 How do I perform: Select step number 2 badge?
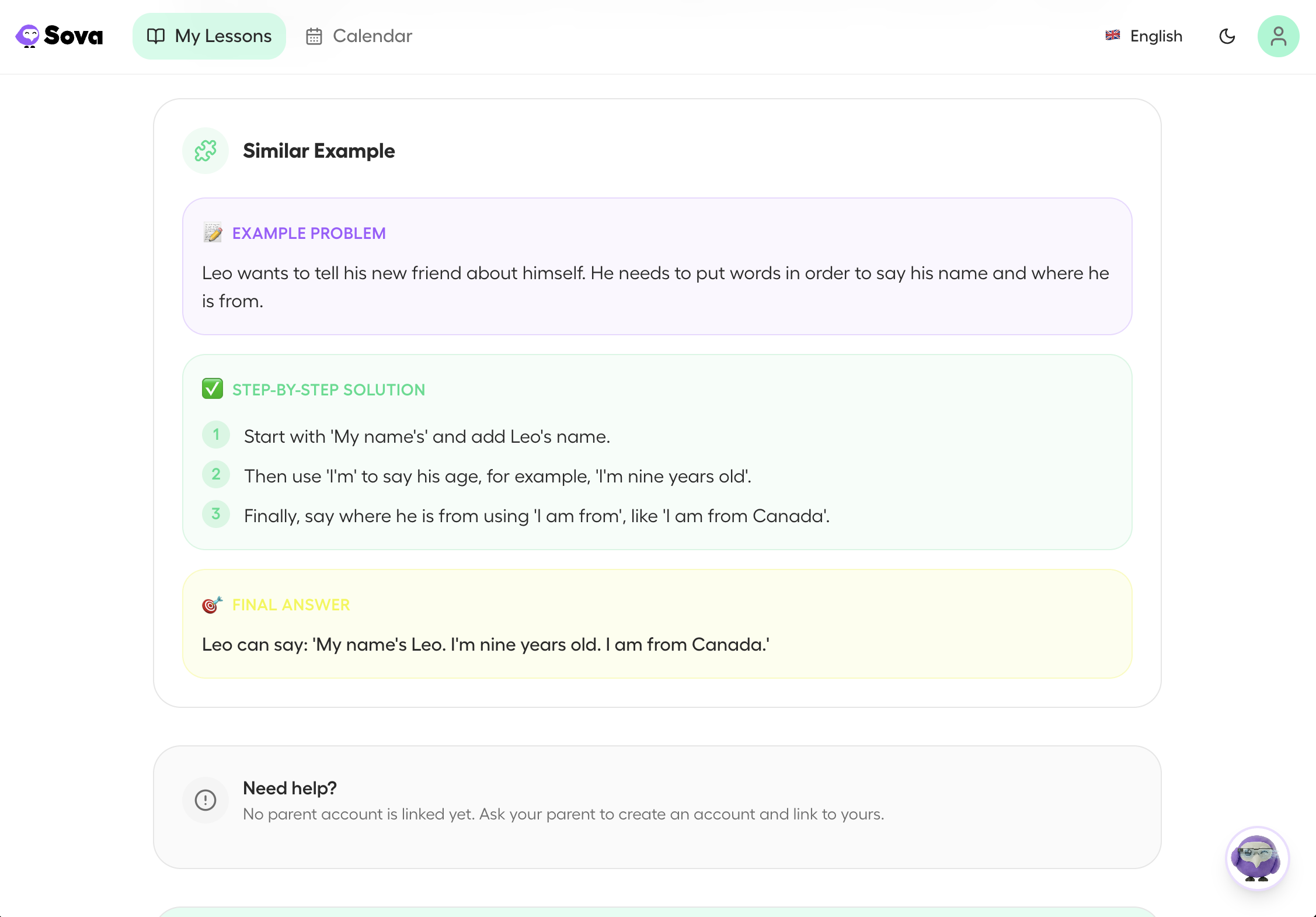tap(216, 474)
